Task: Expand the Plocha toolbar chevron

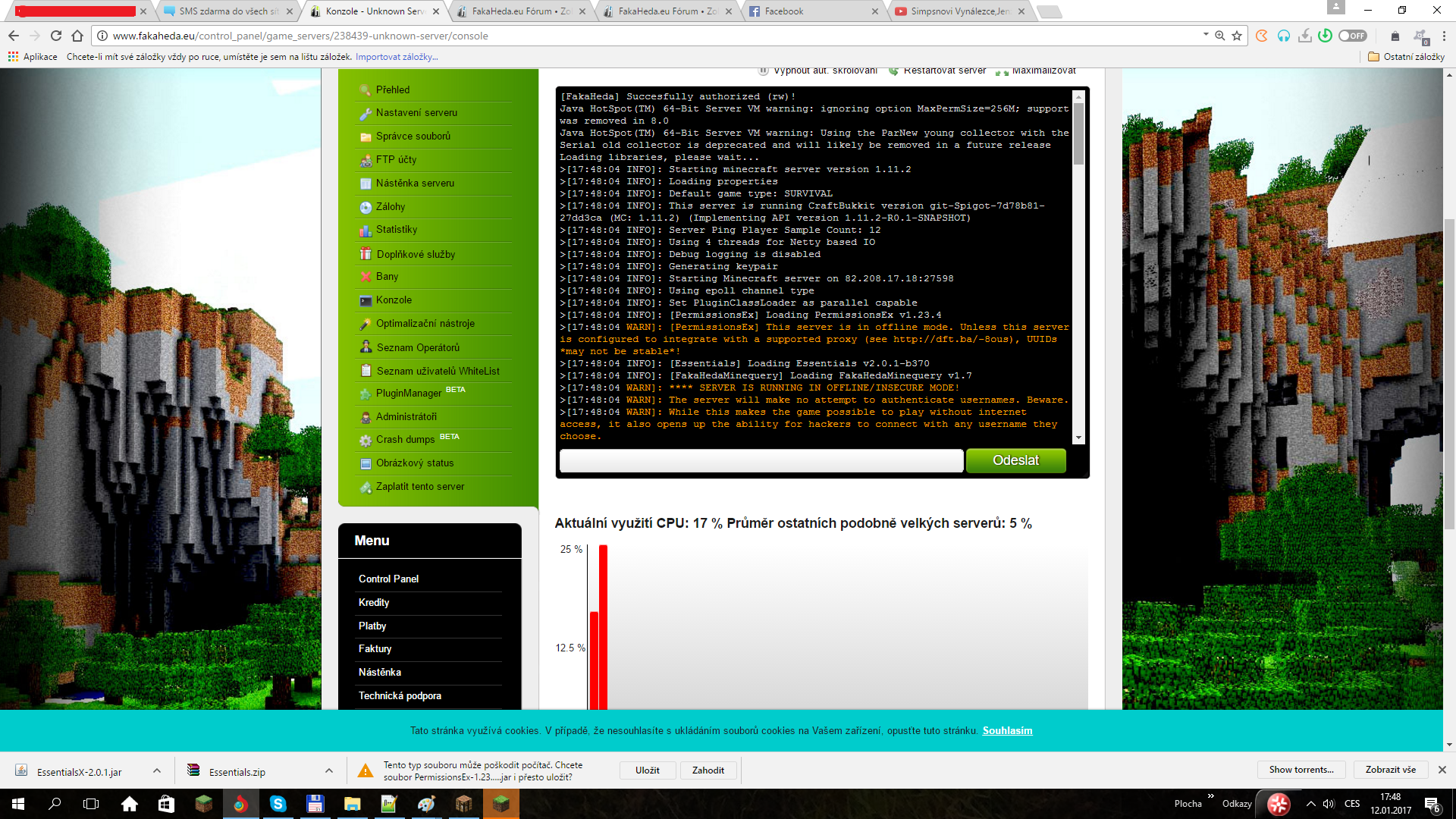Action: click(1210, 796)
